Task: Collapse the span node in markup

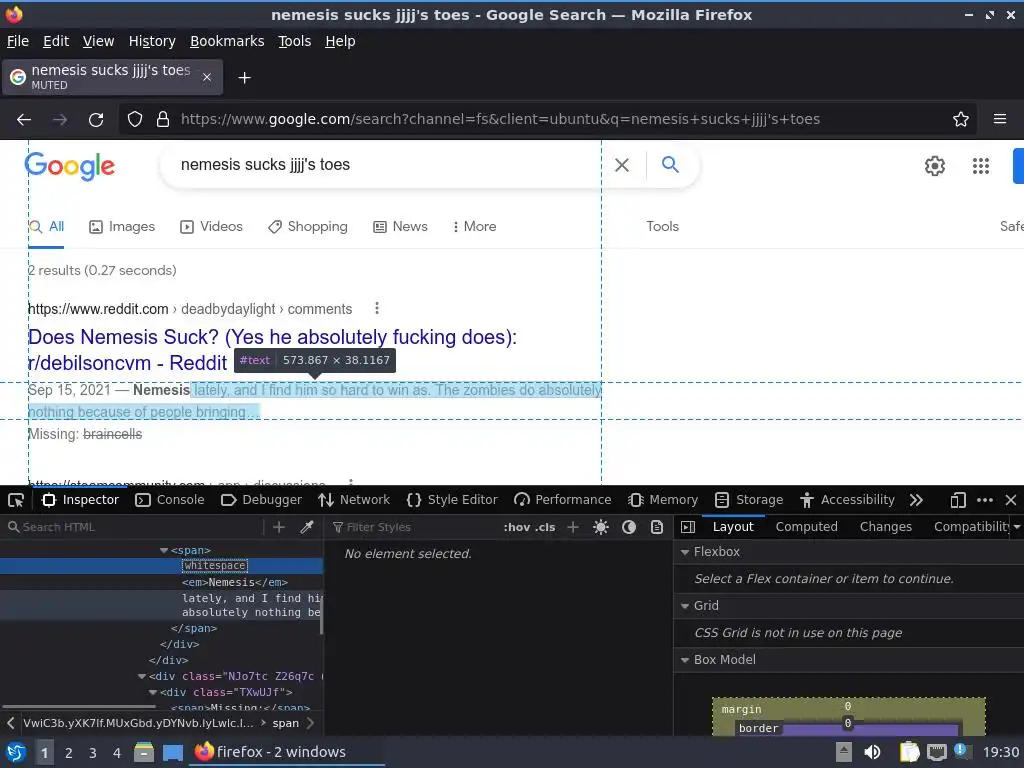Action: [164, 551]
